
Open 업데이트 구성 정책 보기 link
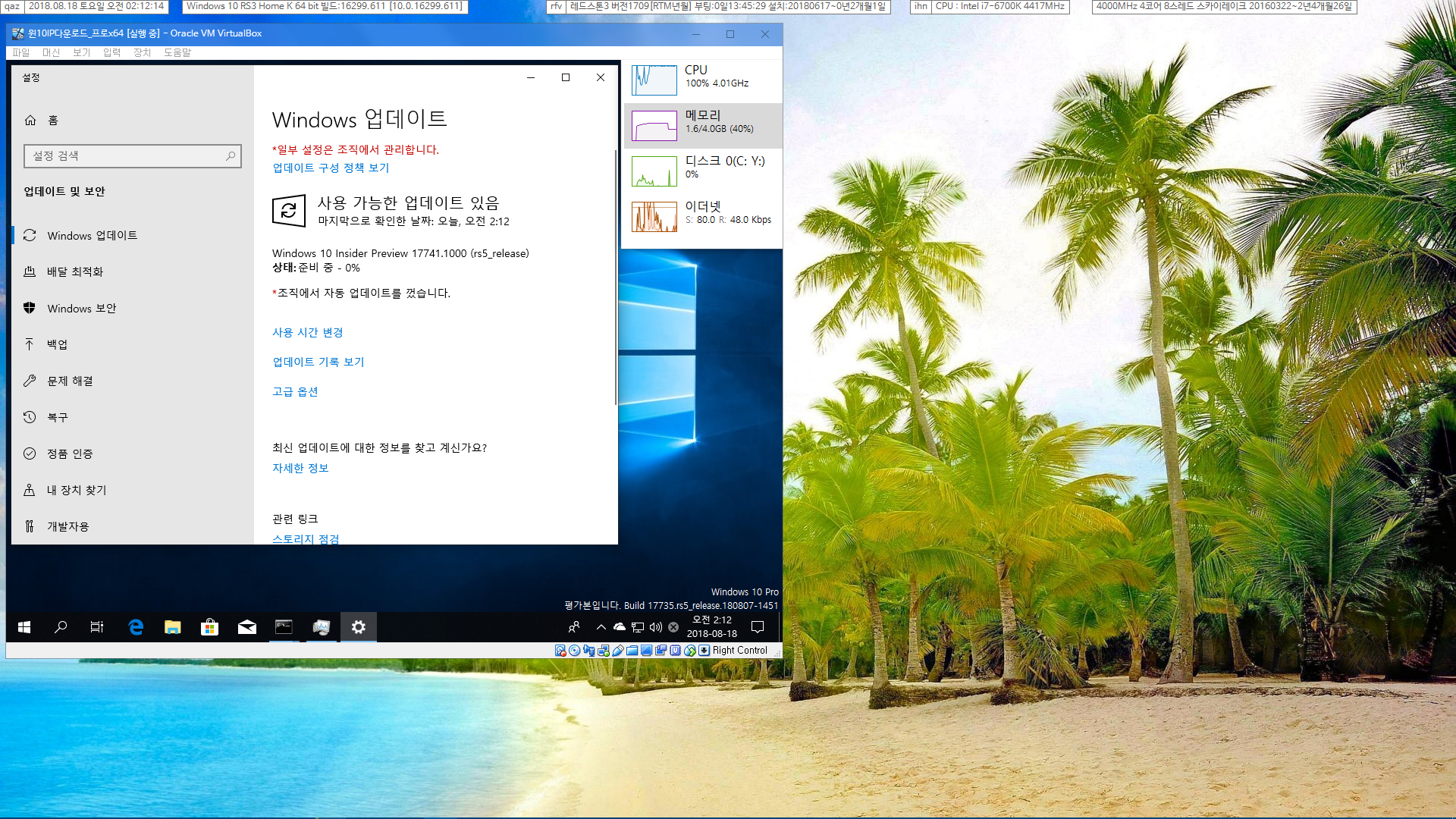pyautogui.click(x=331, y=168)
